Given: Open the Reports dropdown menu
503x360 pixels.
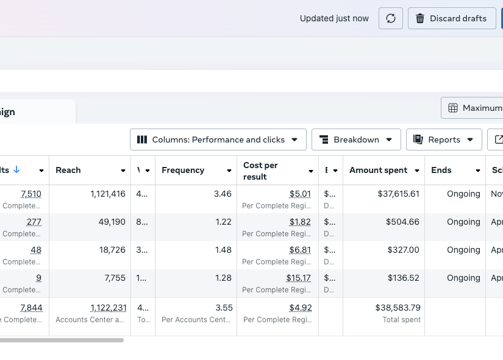Looking at the screenshot, I should tap(444, 140).
